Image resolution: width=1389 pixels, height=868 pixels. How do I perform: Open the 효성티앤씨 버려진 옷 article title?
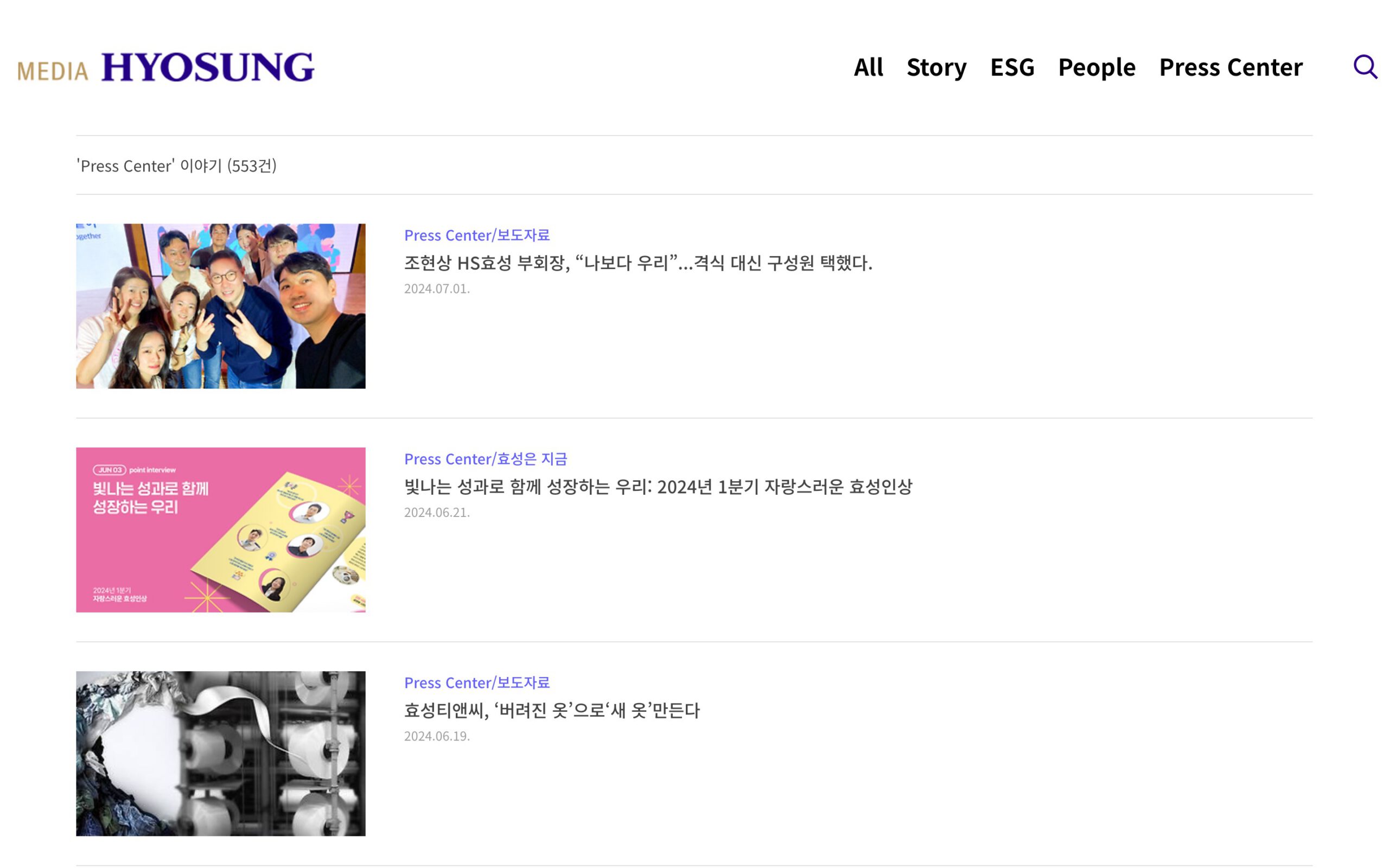552,711
